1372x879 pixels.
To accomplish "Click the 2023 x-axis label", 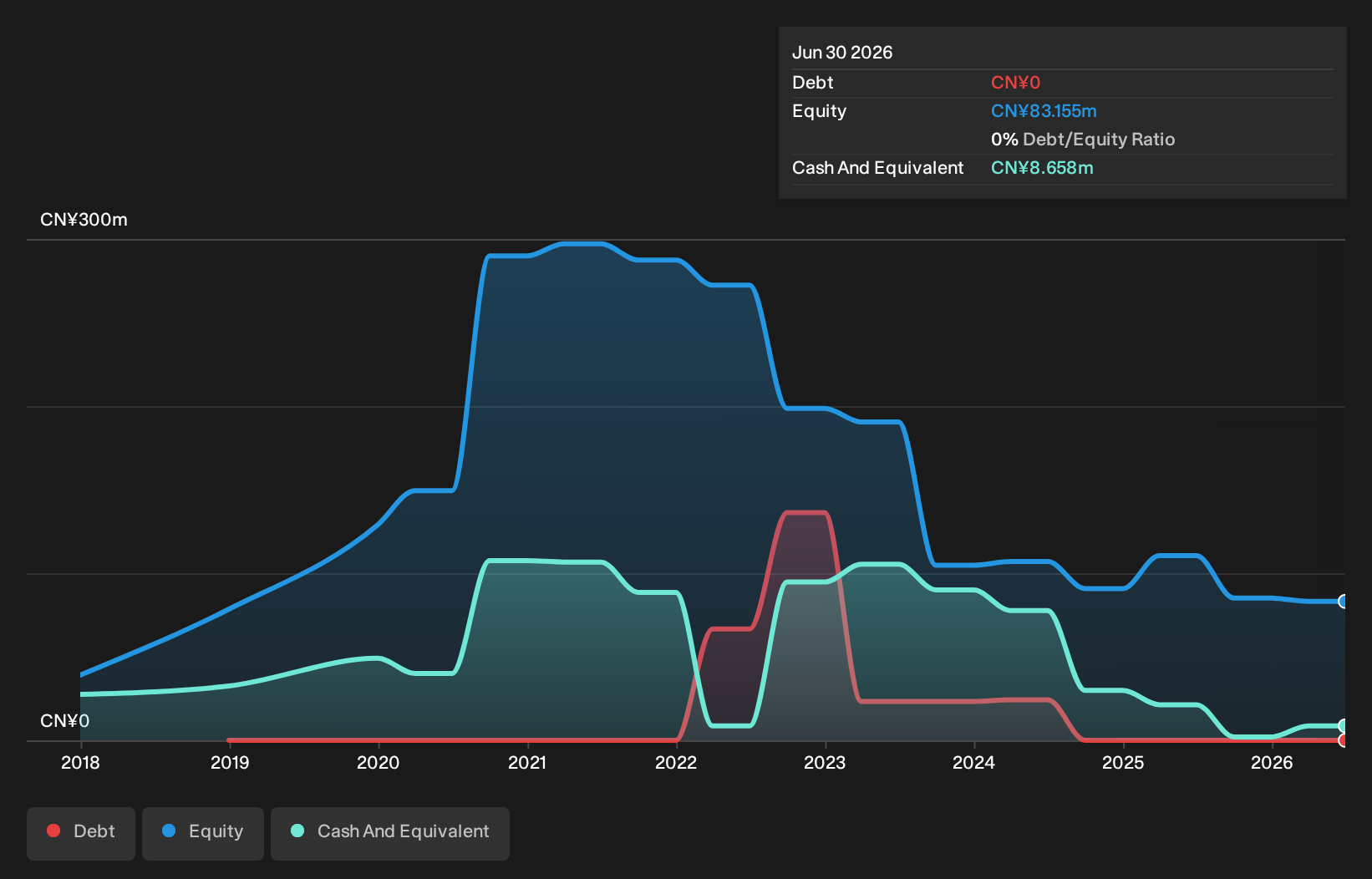I will pyautogui.click(x=825, y=763).
